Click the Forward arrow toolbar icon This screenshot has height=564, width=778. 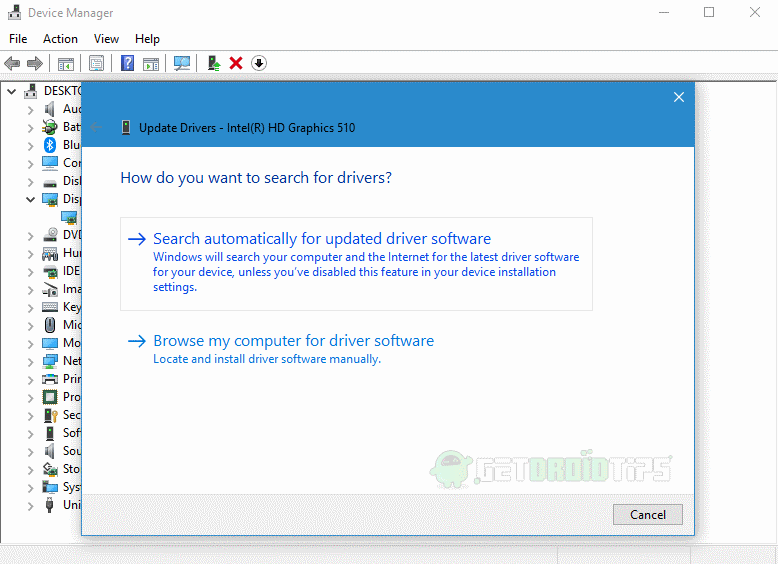point(35,63)
